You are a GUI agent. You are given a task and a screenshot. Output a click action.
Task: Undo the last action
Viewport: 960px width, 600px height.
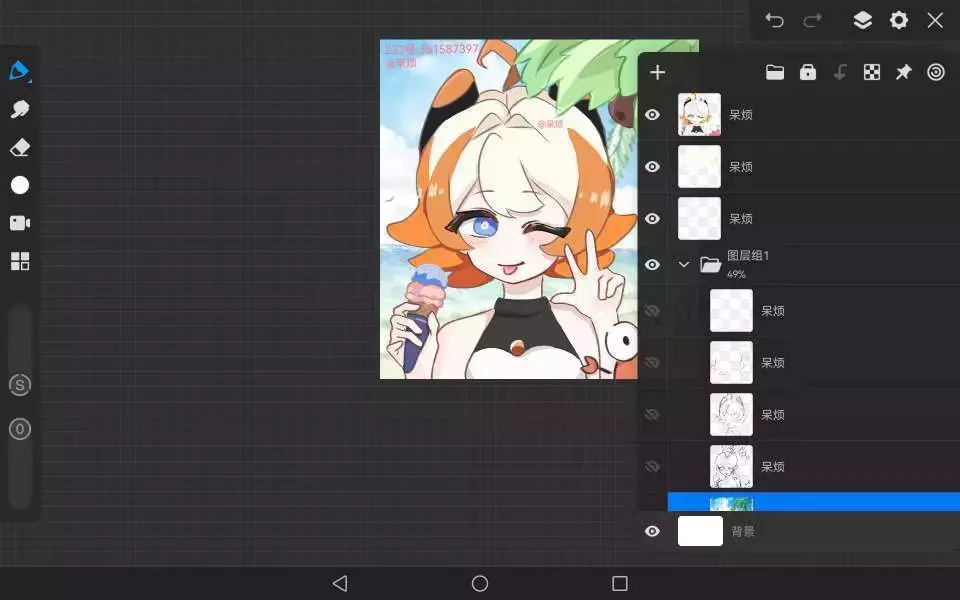[x=774, y=20]
